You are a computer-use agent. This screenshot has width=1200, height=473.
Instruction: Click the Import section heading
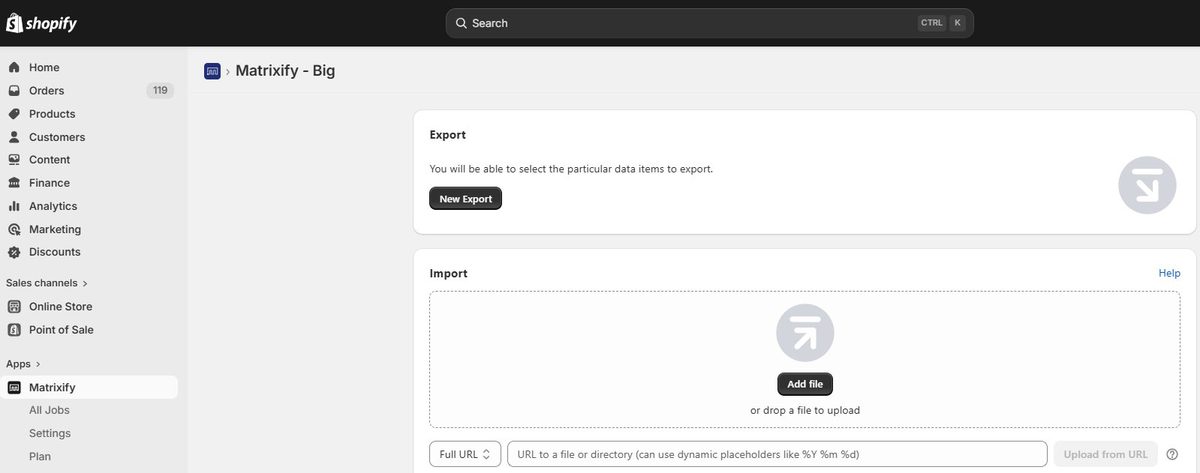click(449, 273)
